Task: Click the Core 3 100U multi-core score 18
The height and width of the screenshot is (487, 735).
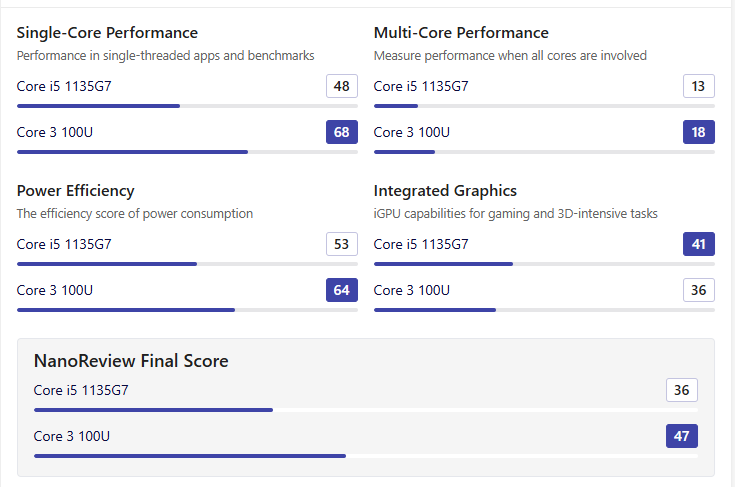Action: point(698,132)
